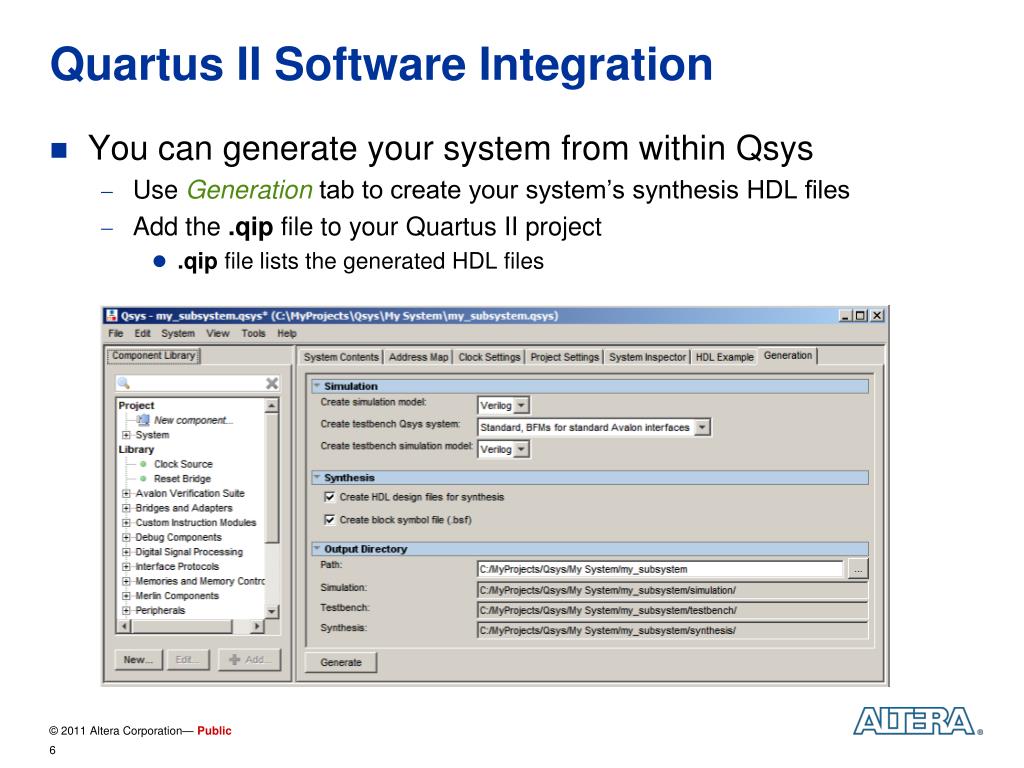Click the Qsys window title icon

[x=112, y=316]
